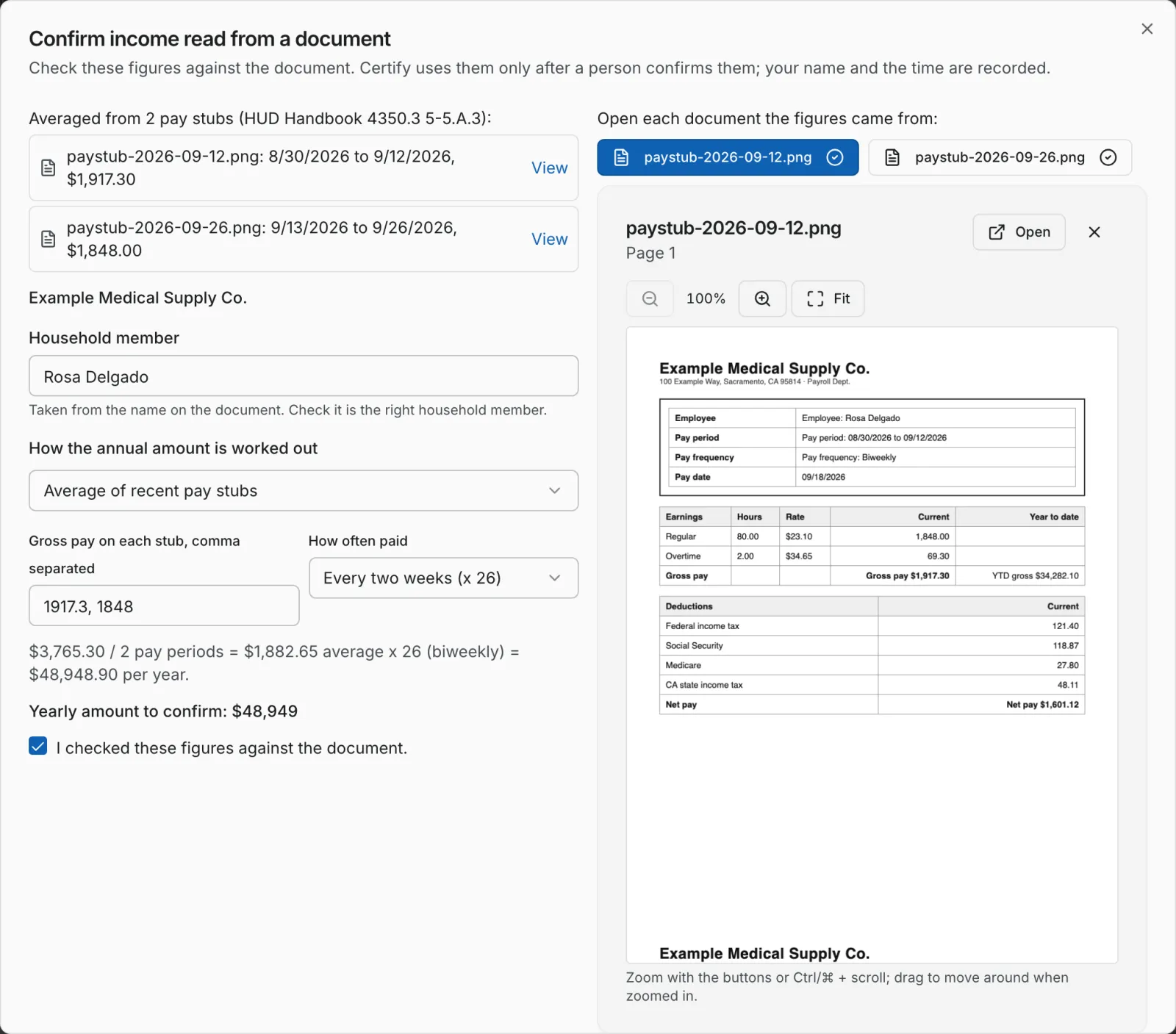1176x1034 pixels.
Task: Click the pay stub document preview image
Action: 872,645
